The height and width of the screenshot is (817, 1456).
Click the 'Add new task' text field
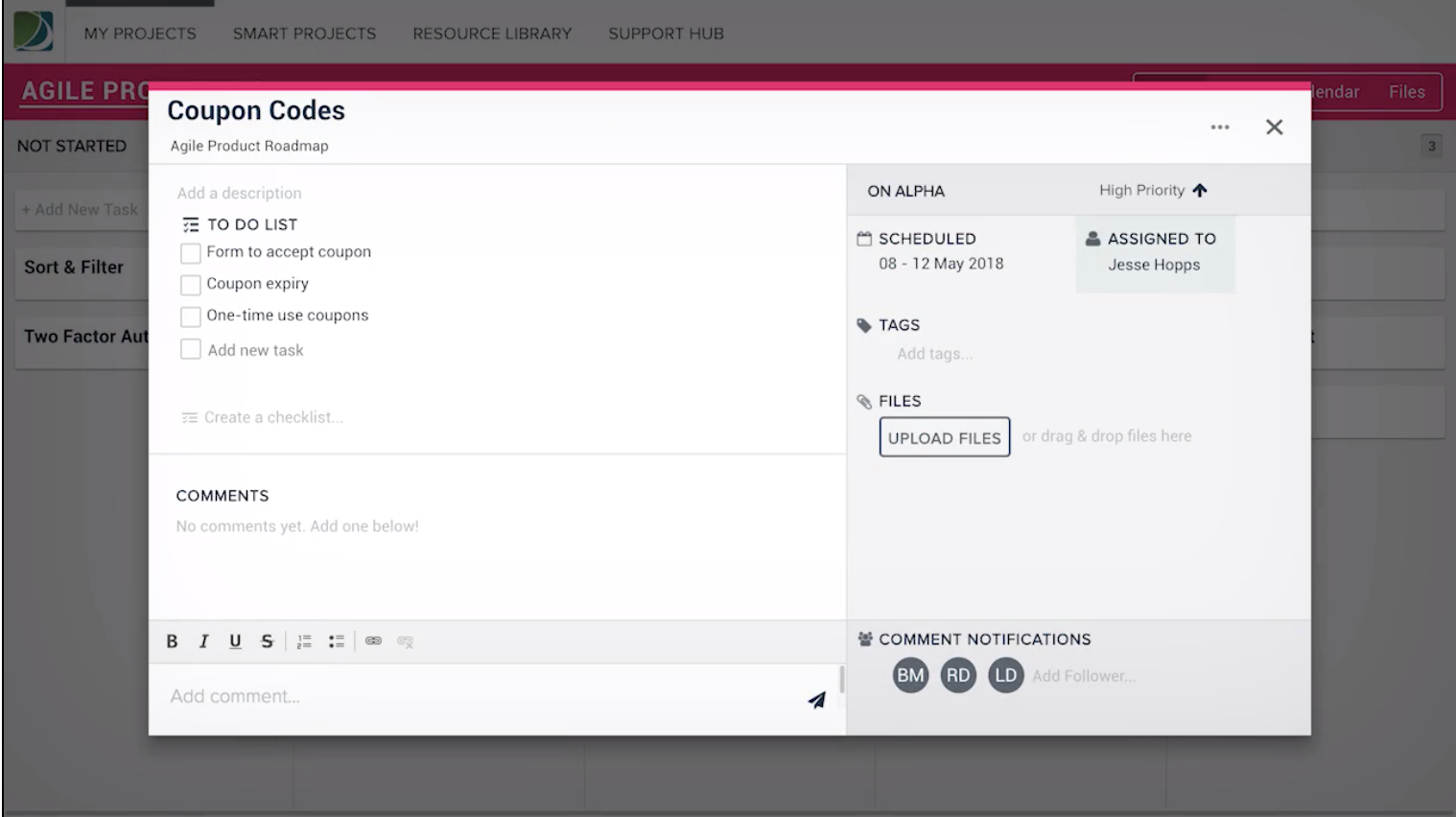coord(256,350)
